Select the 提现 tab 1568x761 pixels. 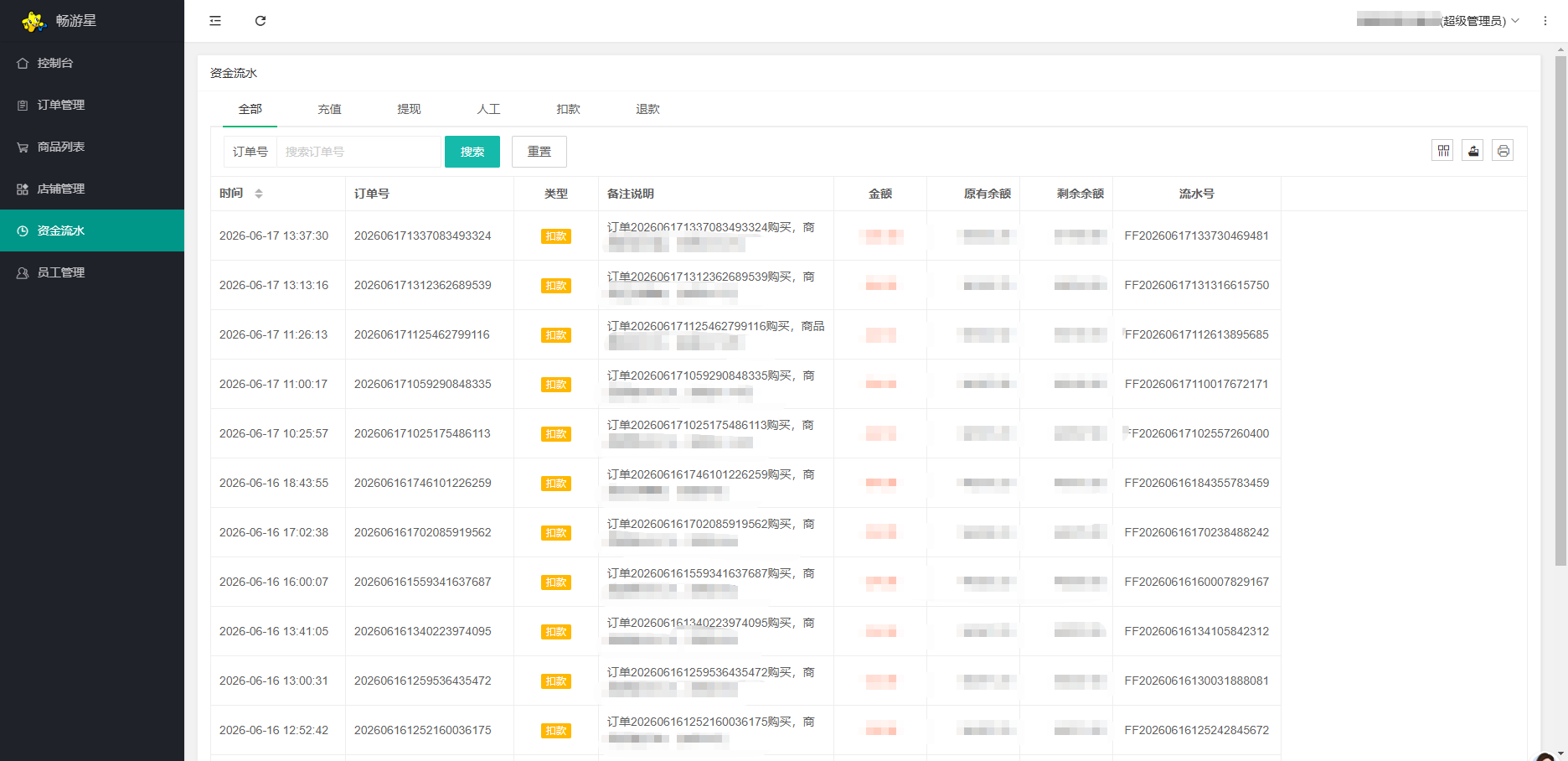[x=409, y=109]
